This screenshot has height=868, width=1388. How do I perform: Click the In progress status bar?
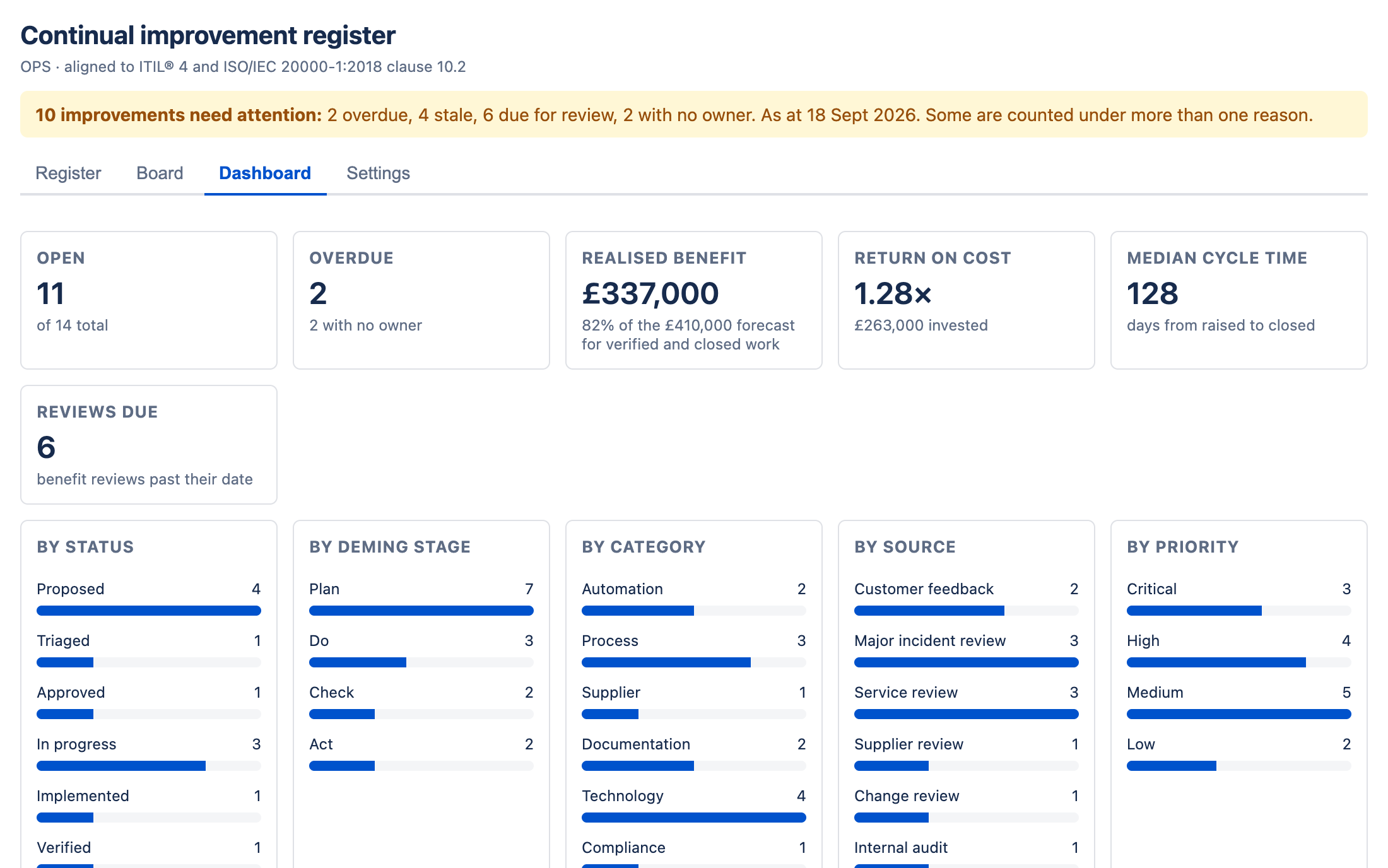[149, 766]
